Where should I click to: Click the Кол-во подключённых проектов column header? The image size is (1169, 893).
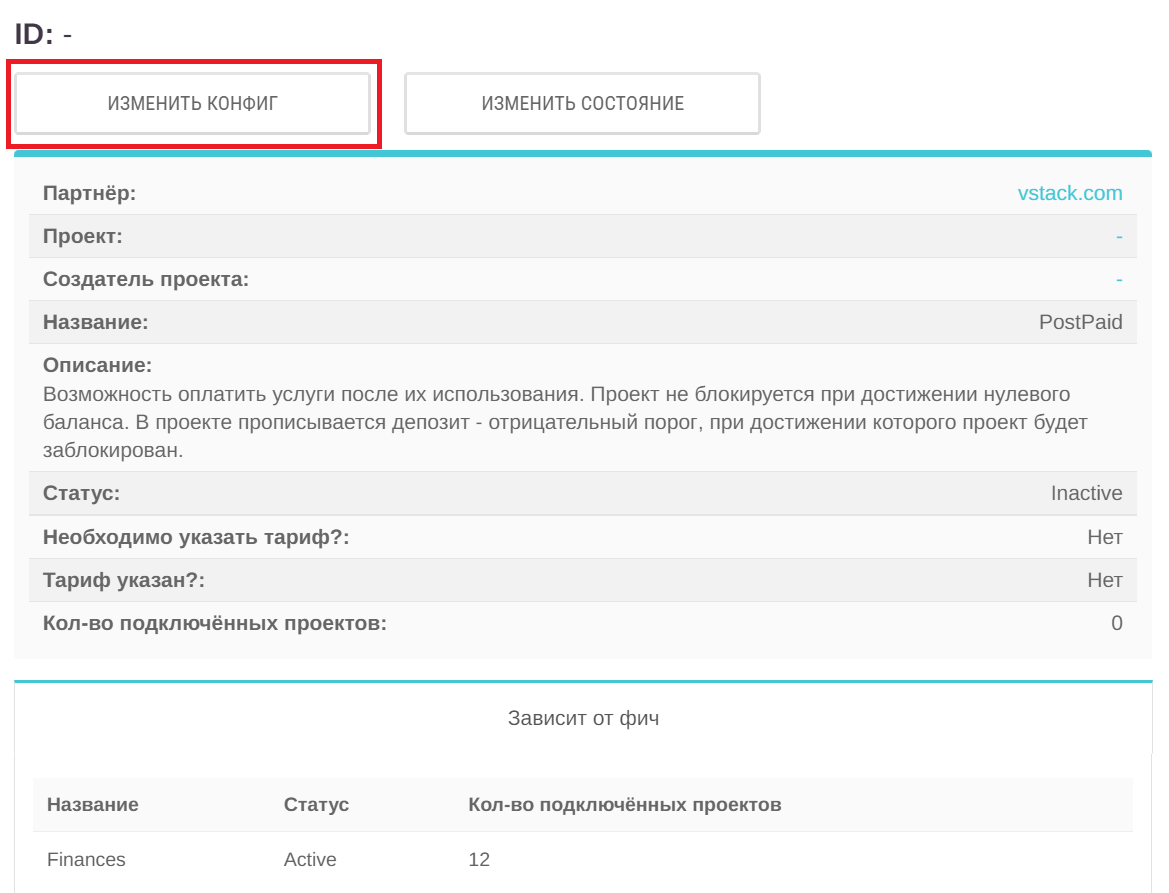[x=624, y=804]
